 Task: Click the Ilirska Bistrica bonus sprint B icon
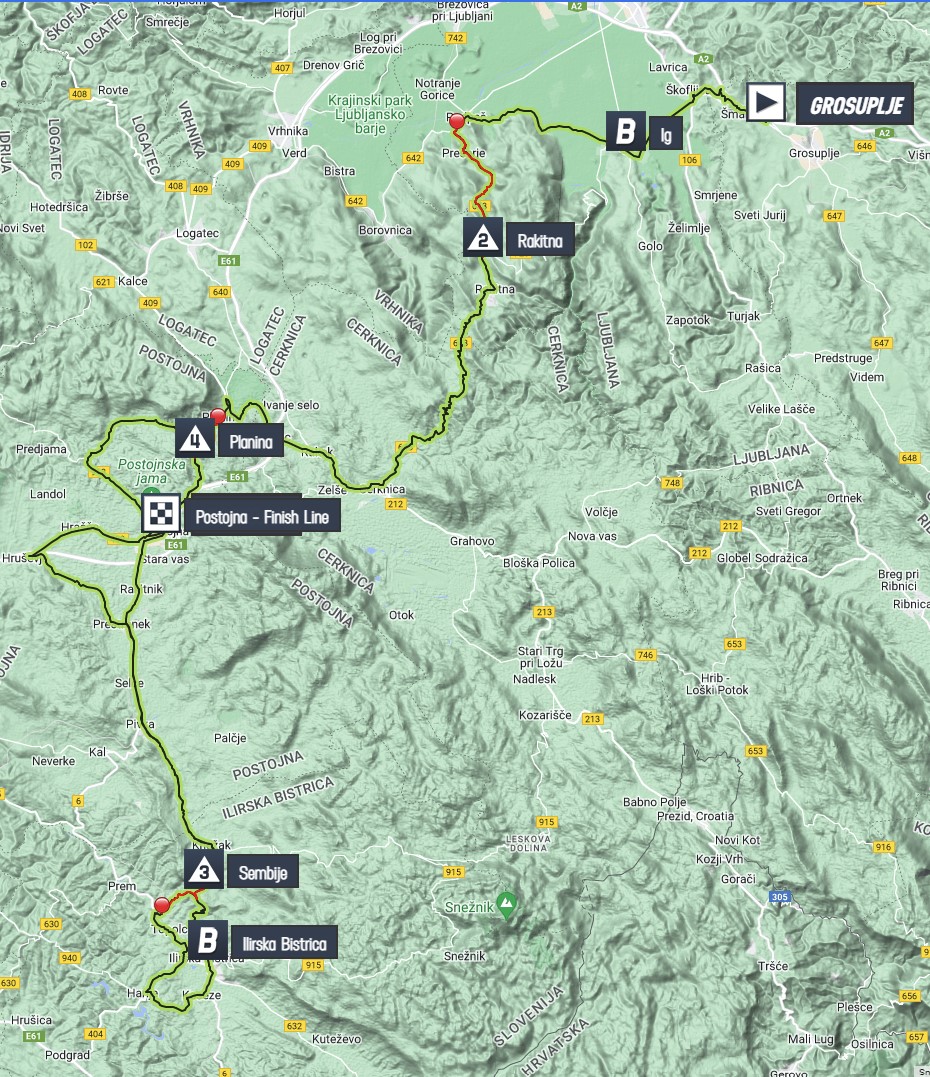click(207, 940)
